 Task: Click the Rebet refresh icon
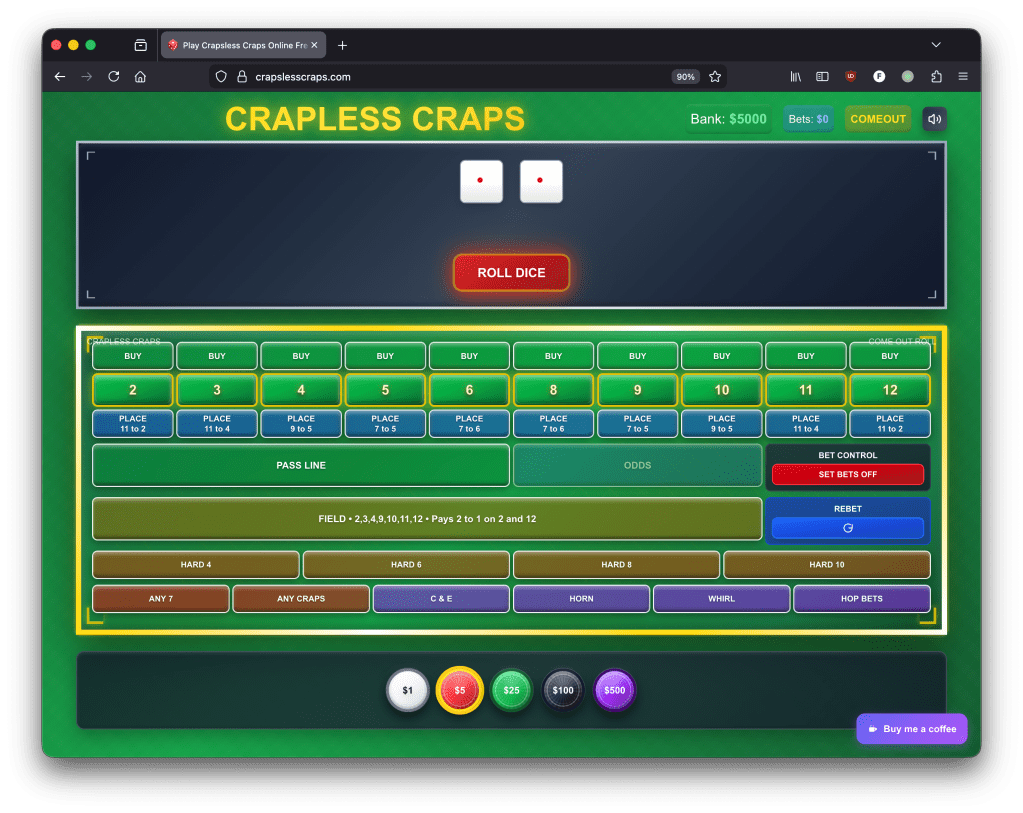click(847, 529)
